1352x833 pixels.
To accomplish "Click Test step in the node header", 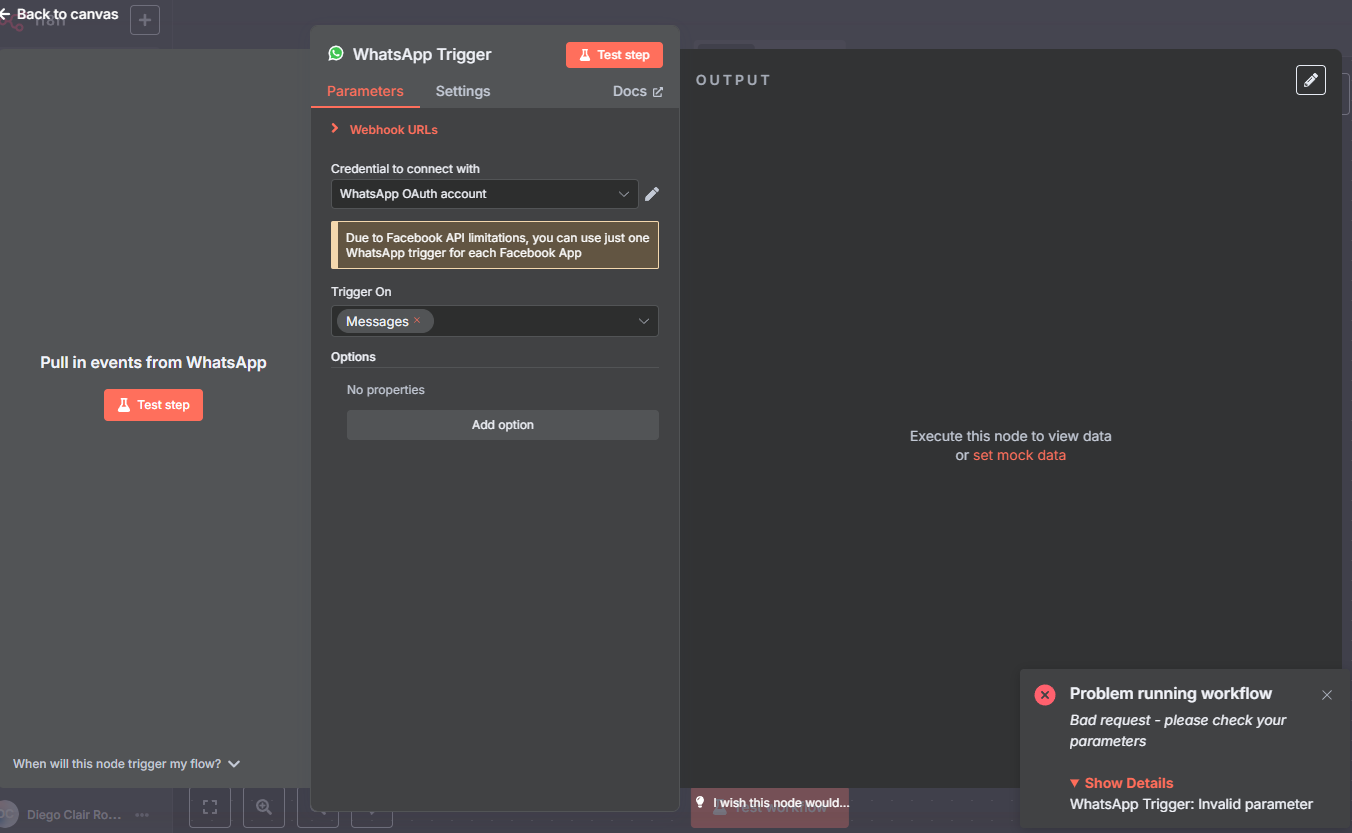I will pyautogui.click(x=614, y=55).
